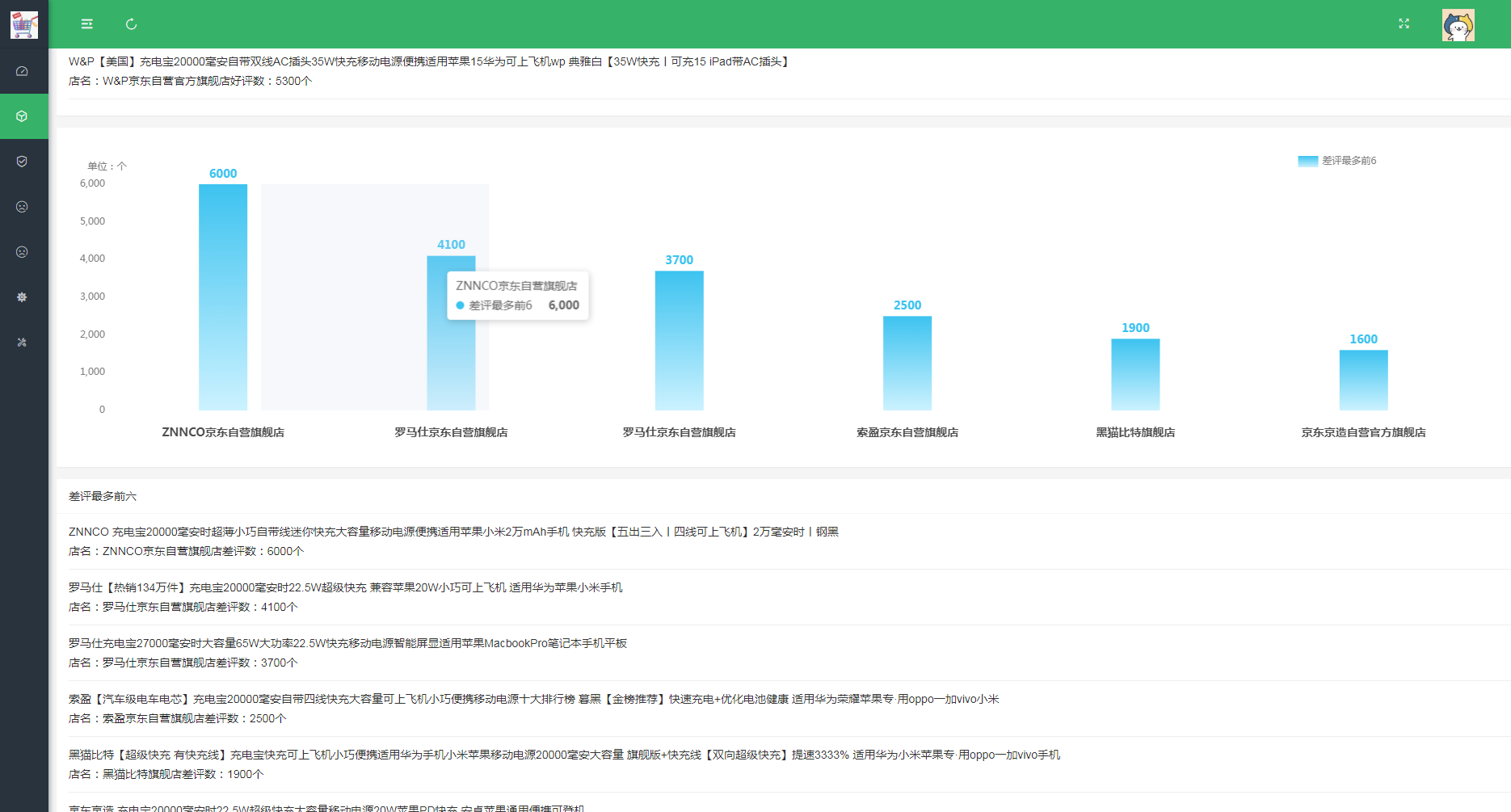Click the 罗马仕 差评数 4100个 store line
Image resolution: width=1511 pixels, height=812 pixels.
183,607
